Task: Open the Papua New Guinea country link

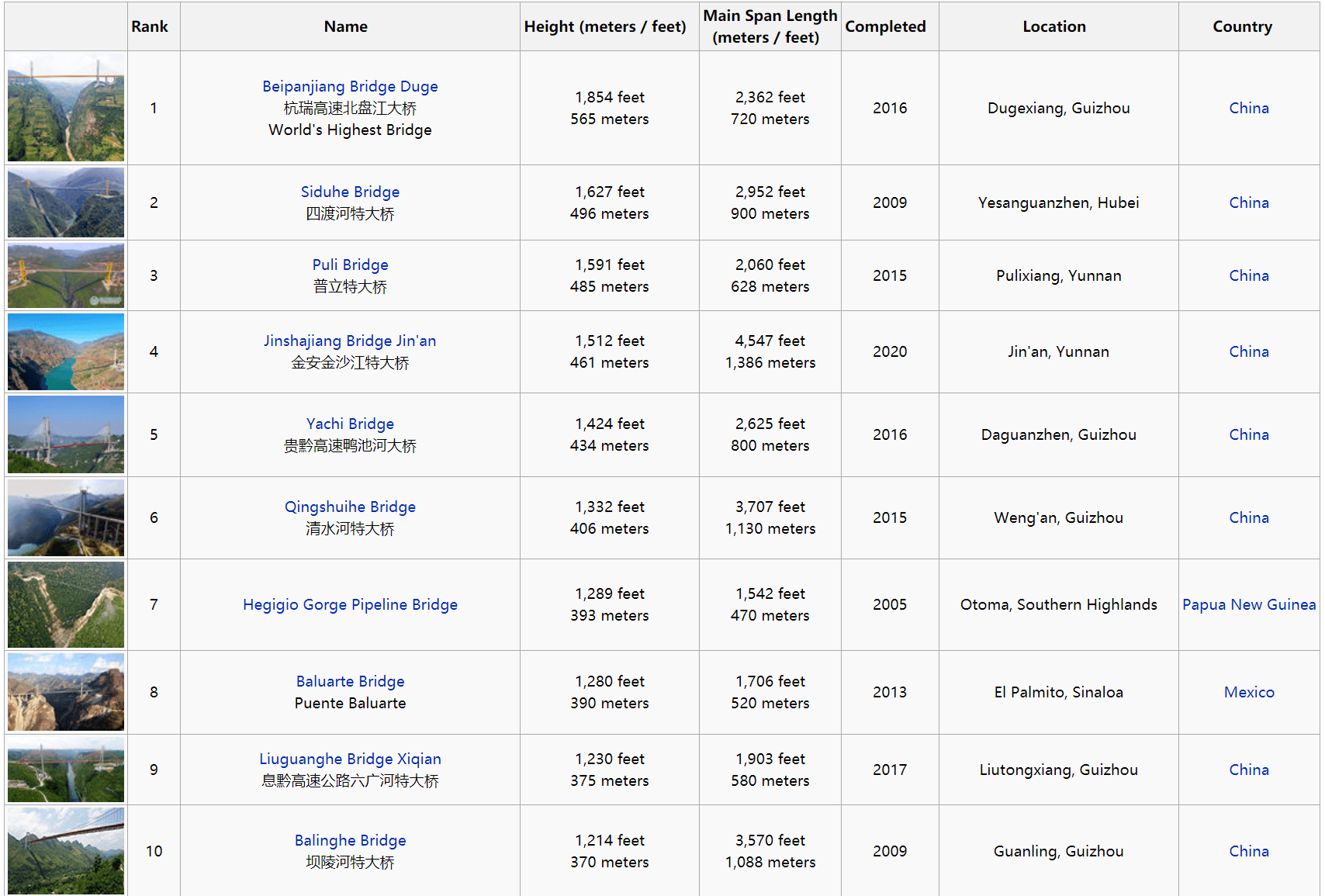Action: click(x=1249, y=604)
